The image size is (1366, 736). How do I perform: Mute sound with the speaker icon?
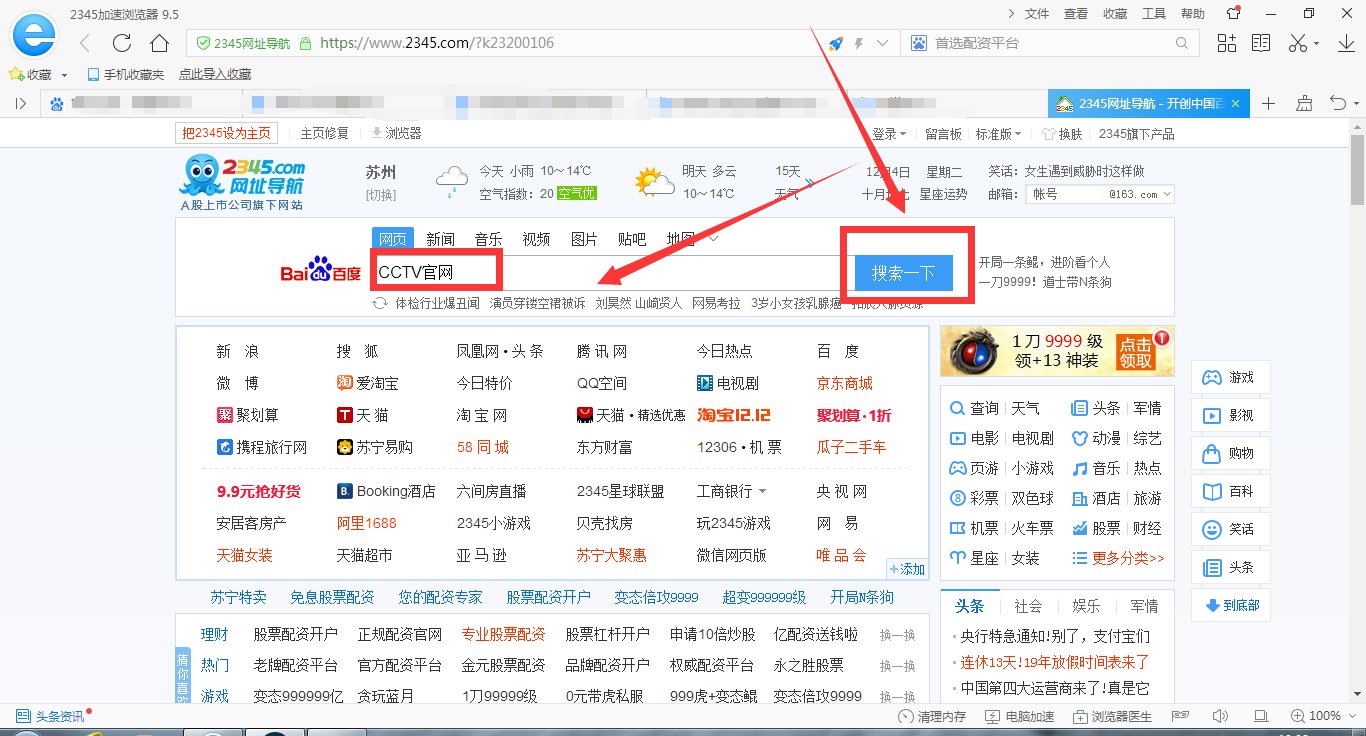(x=1220, y=716)
